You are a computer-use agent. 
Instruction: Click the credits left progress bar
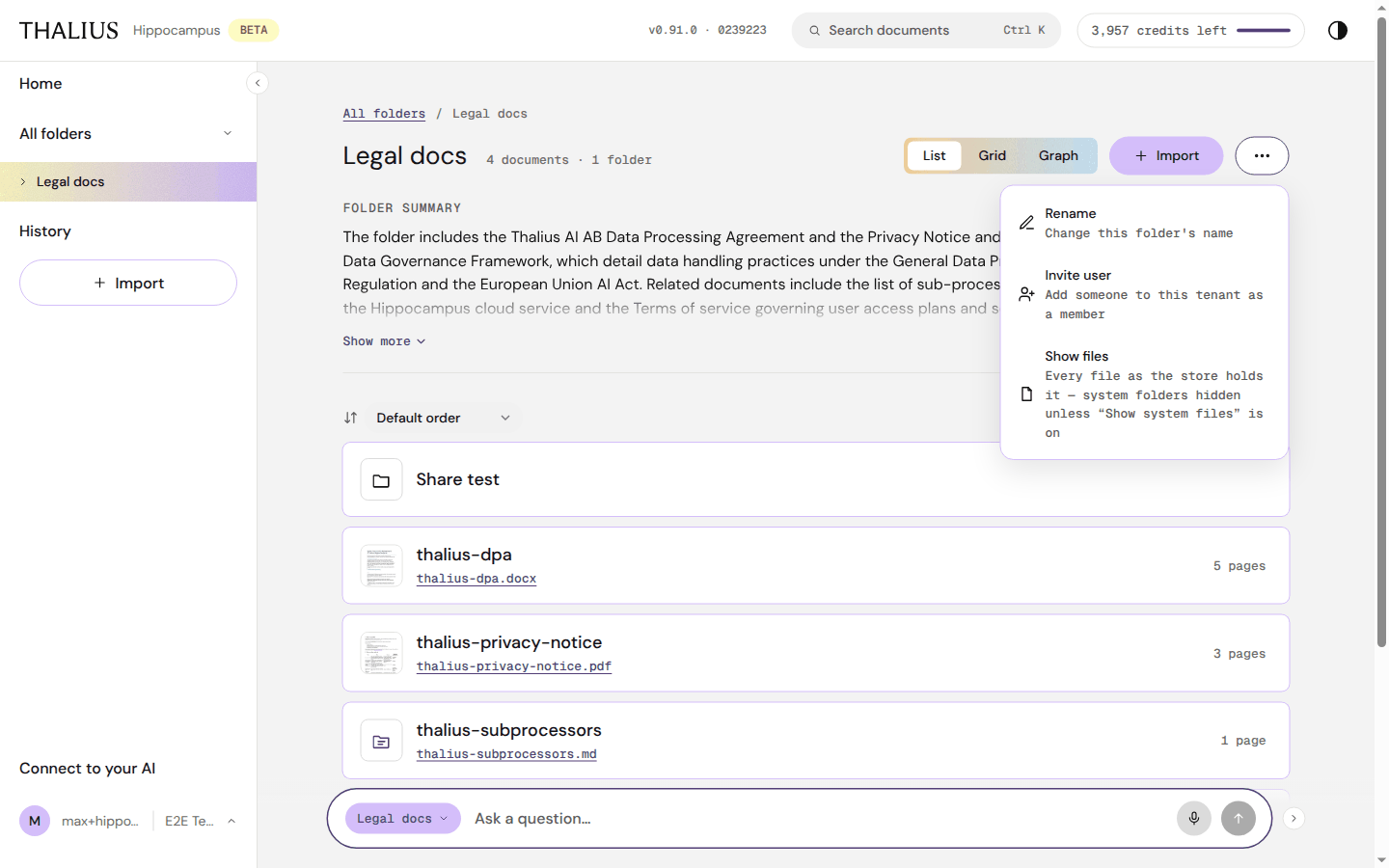[x=1264, y=31]
